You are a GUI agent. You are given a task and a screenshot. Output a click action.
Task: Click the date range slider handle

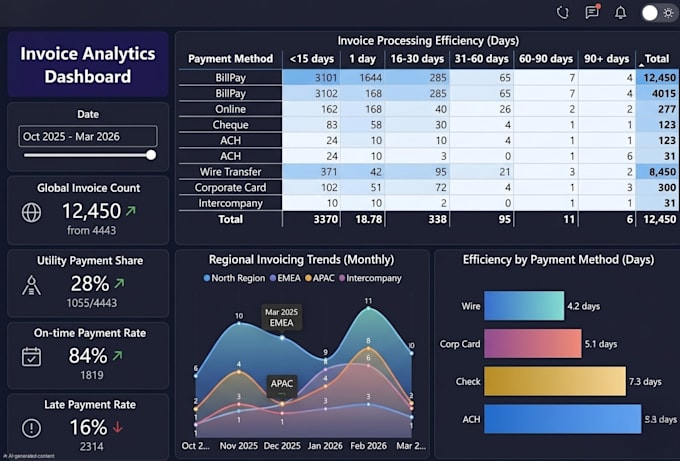151,155
